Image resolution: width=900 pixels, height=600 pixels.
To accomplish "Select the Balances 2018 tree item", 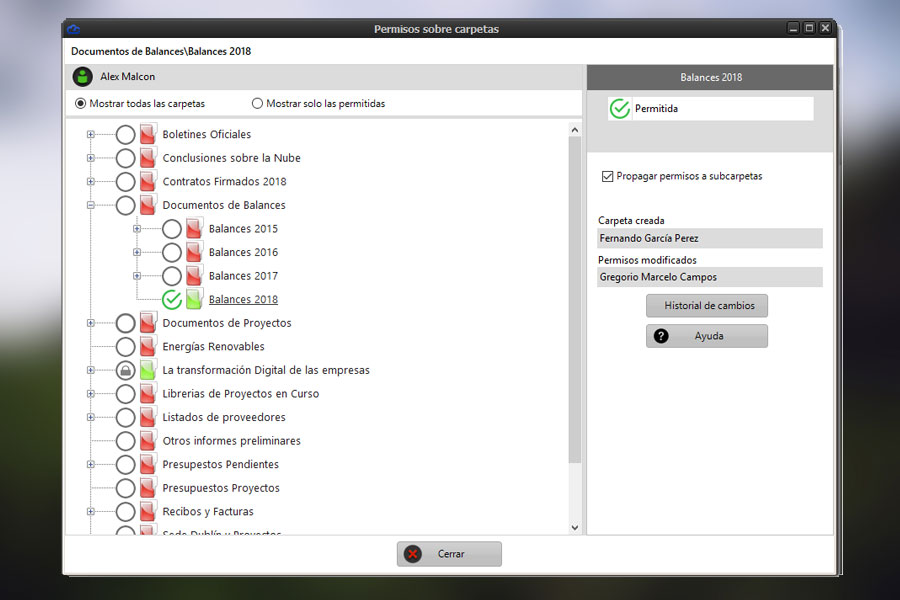I will (x=243, y=299).
